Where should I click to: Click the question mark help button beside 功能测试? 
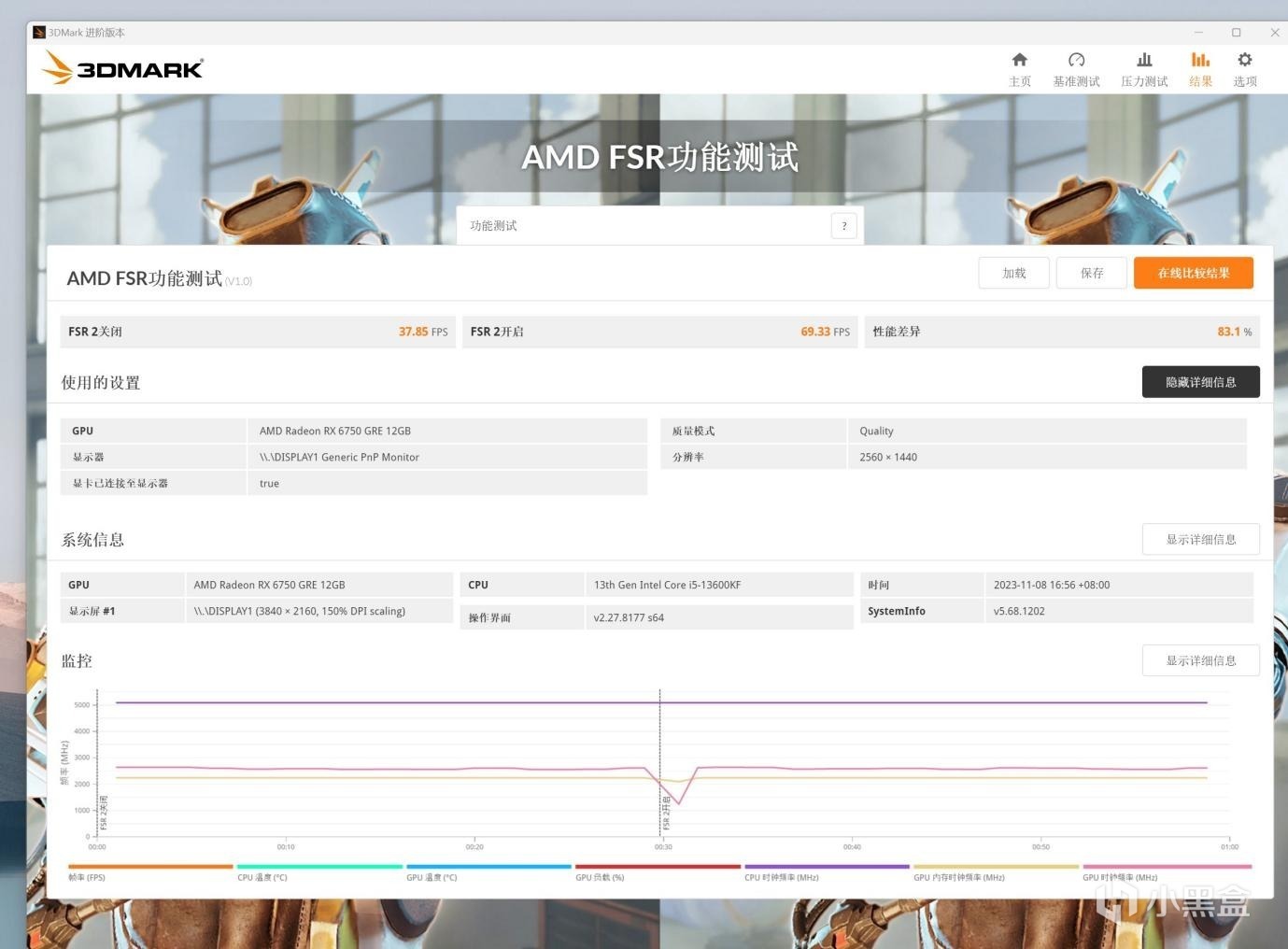[x=844, y=226]
